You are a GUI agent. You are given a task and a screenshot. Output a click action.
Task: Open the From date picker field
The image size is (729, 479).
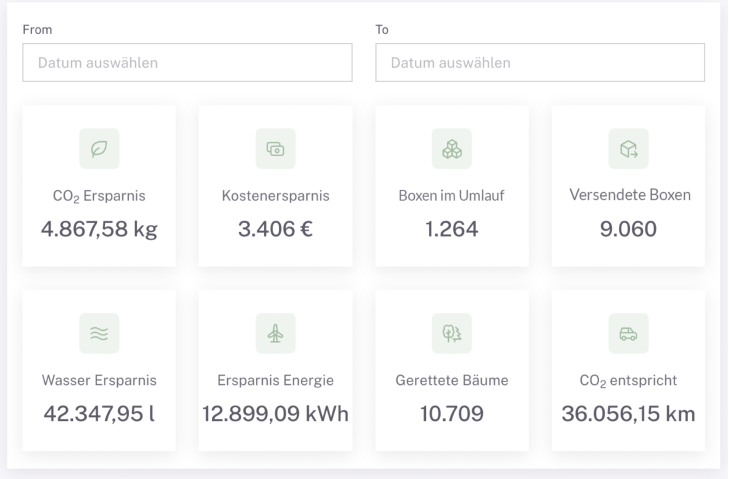[187, 63]
